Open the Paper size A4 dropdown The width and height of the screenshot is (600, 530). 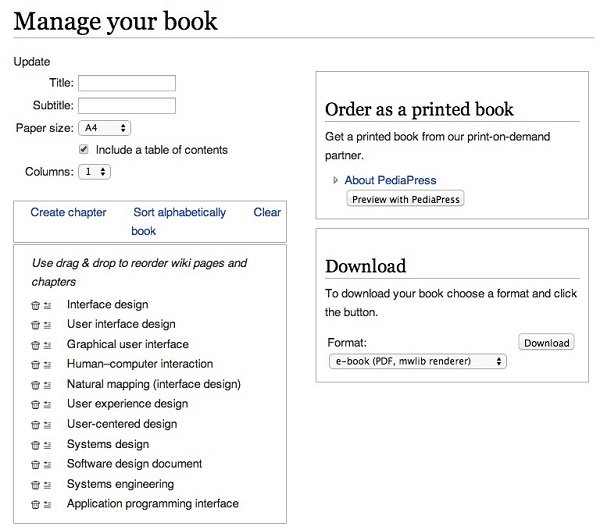point(104,128)
